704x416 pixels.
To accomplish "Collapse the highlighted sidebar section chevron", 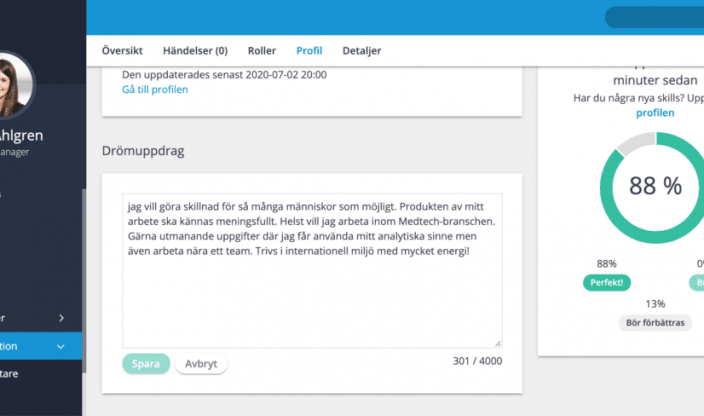I will tap(61, 346).
